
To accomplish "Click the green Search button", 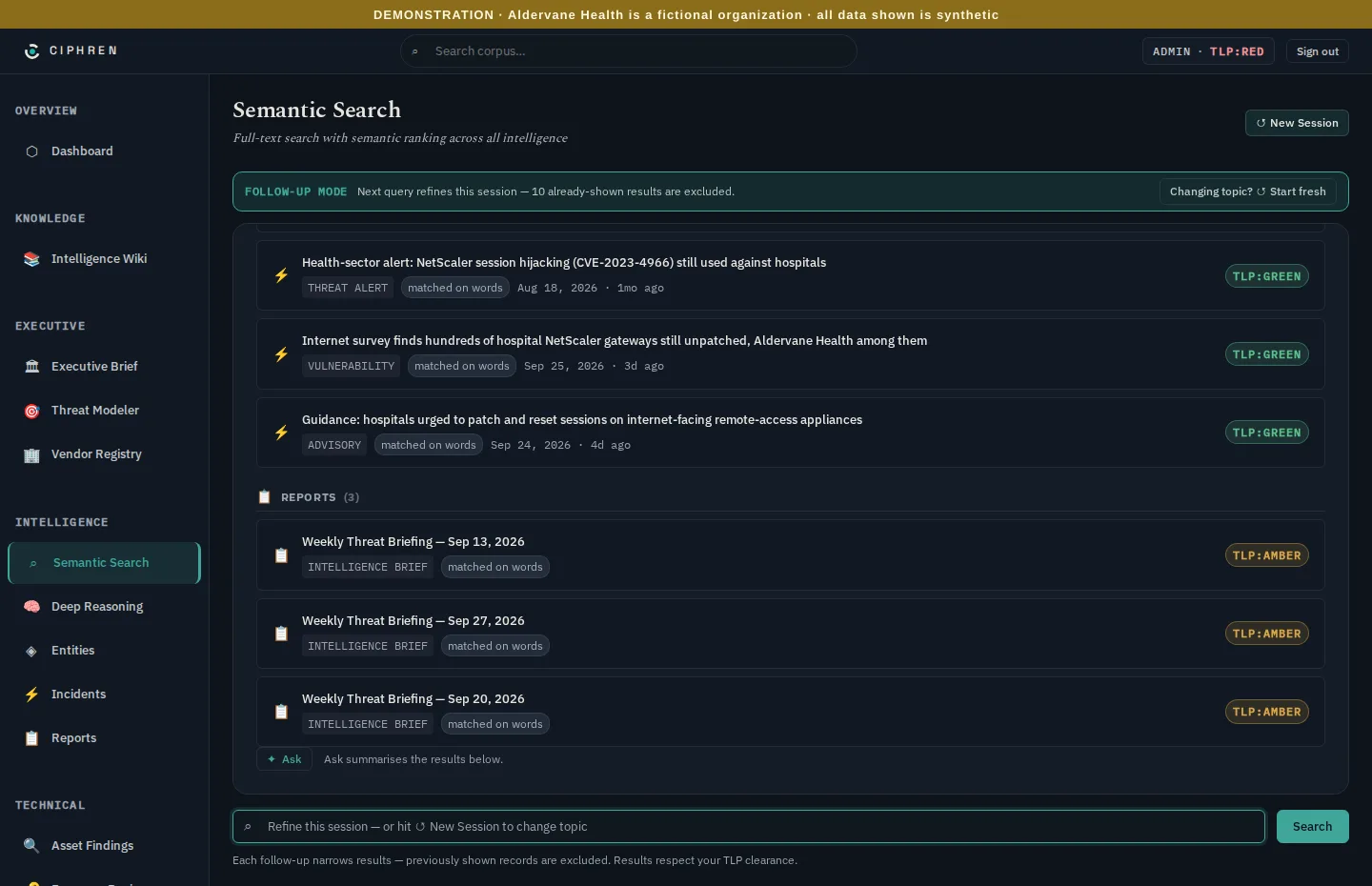I will click(x=1312, y=827).
